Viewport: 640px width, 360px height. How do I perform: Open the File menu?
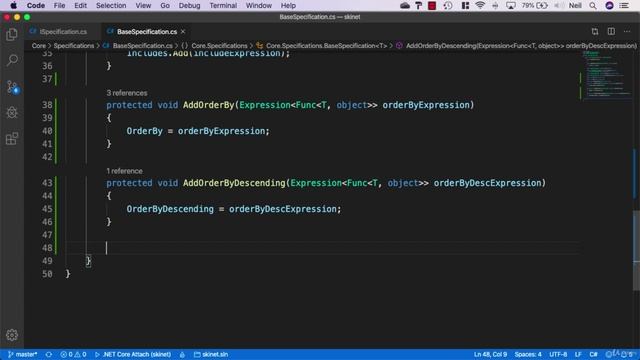pos(59,5)
